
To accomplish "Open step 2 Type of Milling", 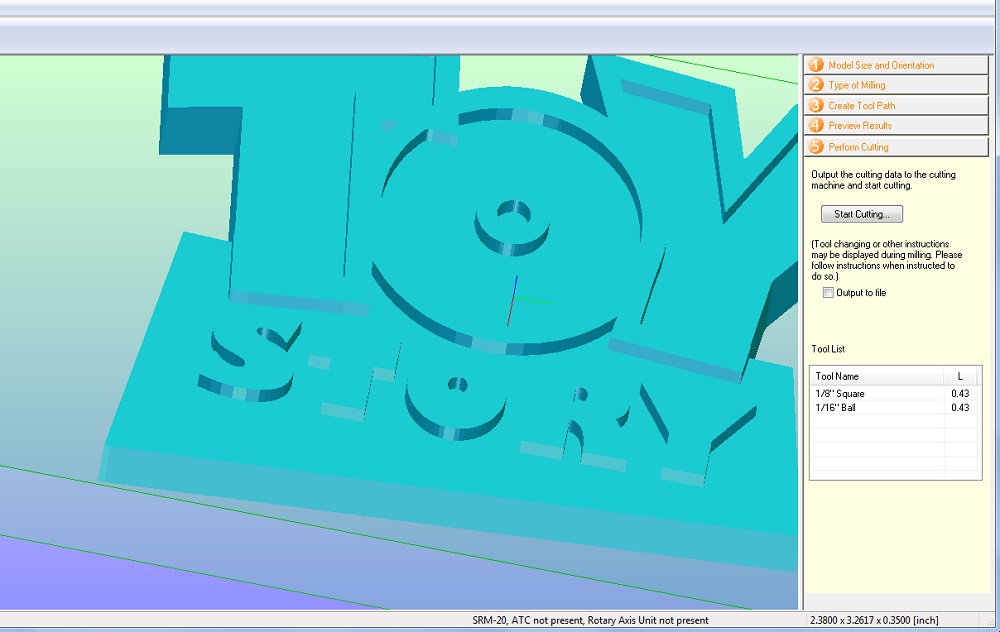I will click(x=897, y=85).
